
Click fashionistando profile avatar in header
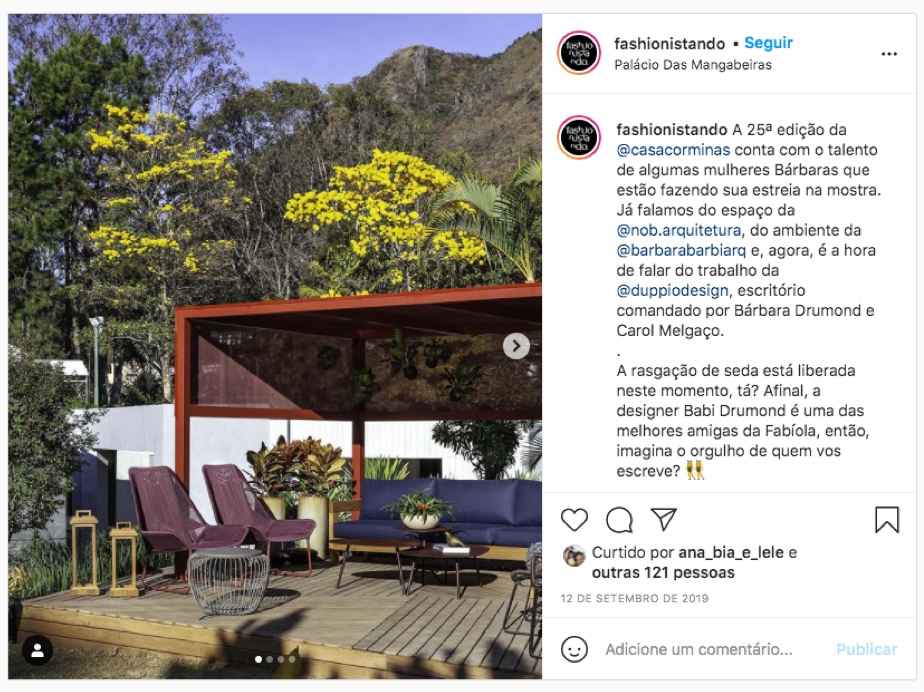pyautogui.click(x=579, y=53)
